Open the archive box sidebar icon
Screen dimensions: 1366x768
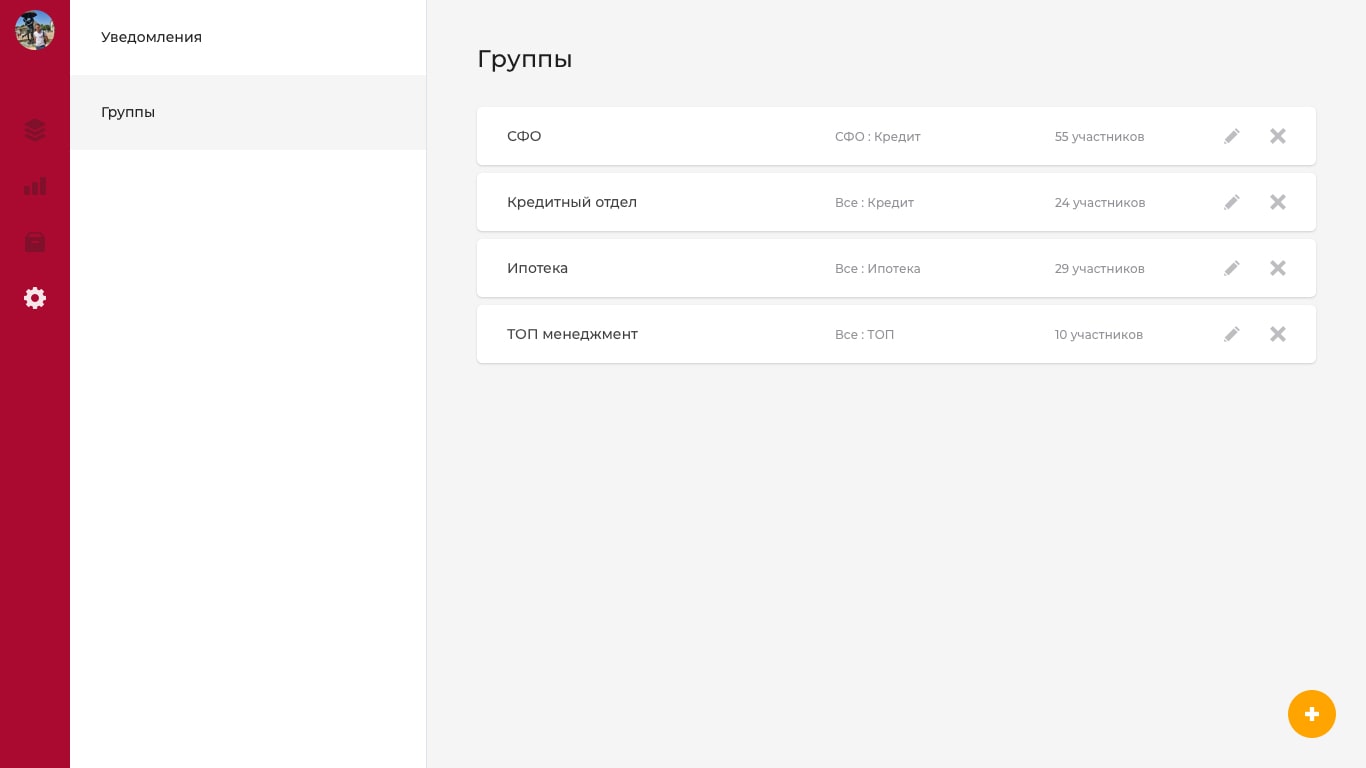pyautogui.click(x=35, y=242)
